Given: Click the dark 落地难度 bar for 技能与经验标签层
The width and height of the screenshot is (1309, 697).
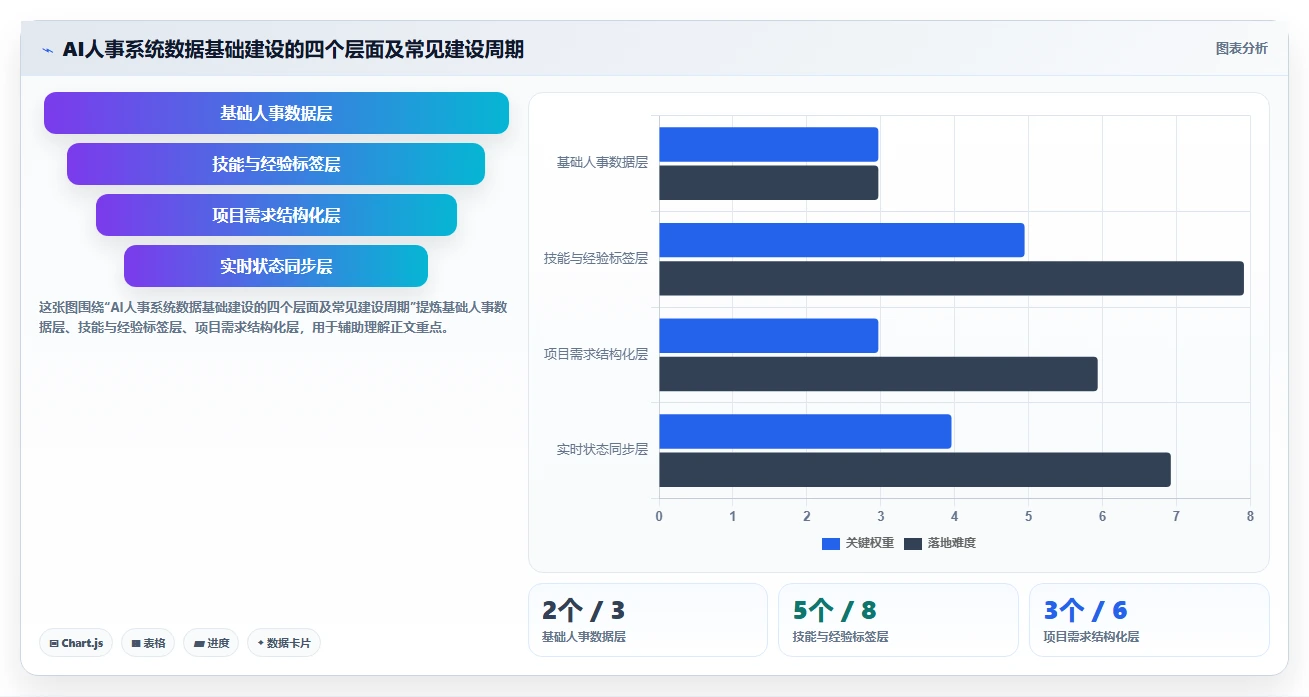Looking at the screenshot, I should point(951,278).
